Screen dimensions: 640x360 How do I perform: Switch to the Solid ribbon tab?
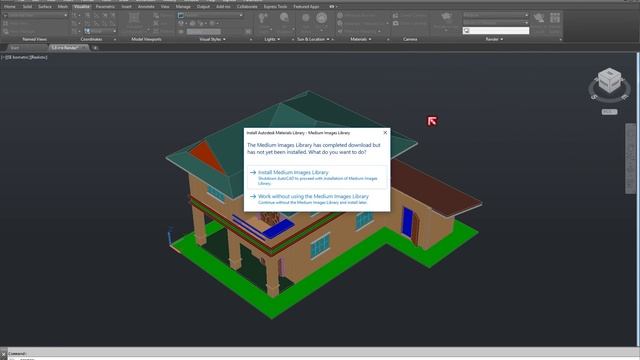tap(27, 7)
